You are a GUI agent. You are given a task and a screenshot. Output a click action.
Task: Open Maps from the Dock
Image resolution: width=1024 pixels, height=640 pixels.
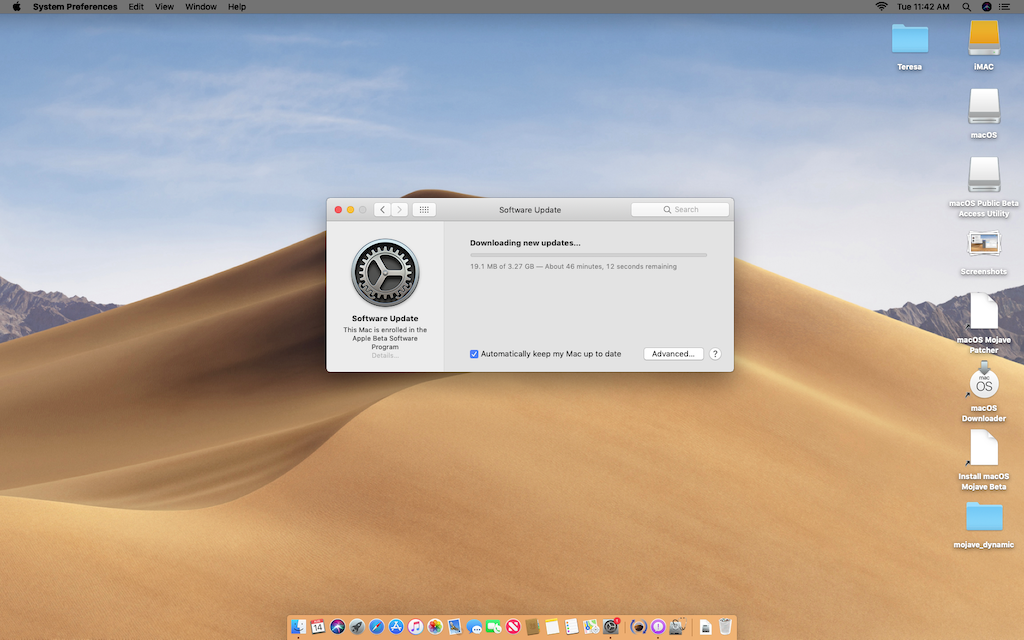tap(591, 627)
